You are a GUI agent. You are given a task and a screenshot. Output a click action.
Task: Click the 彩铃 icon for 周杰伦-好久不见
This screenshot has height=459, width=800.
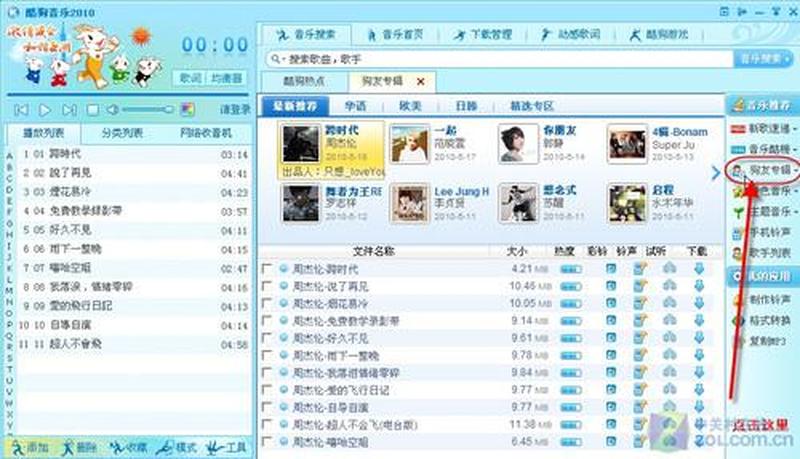click(611, 338)
